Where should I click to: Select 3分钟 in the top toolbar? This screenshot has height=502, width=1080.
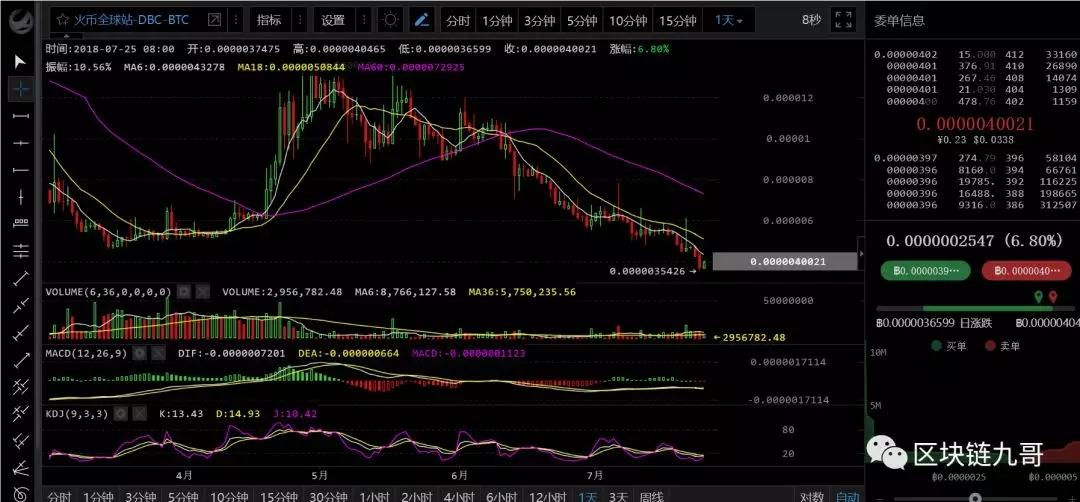[x=539, y=21]
